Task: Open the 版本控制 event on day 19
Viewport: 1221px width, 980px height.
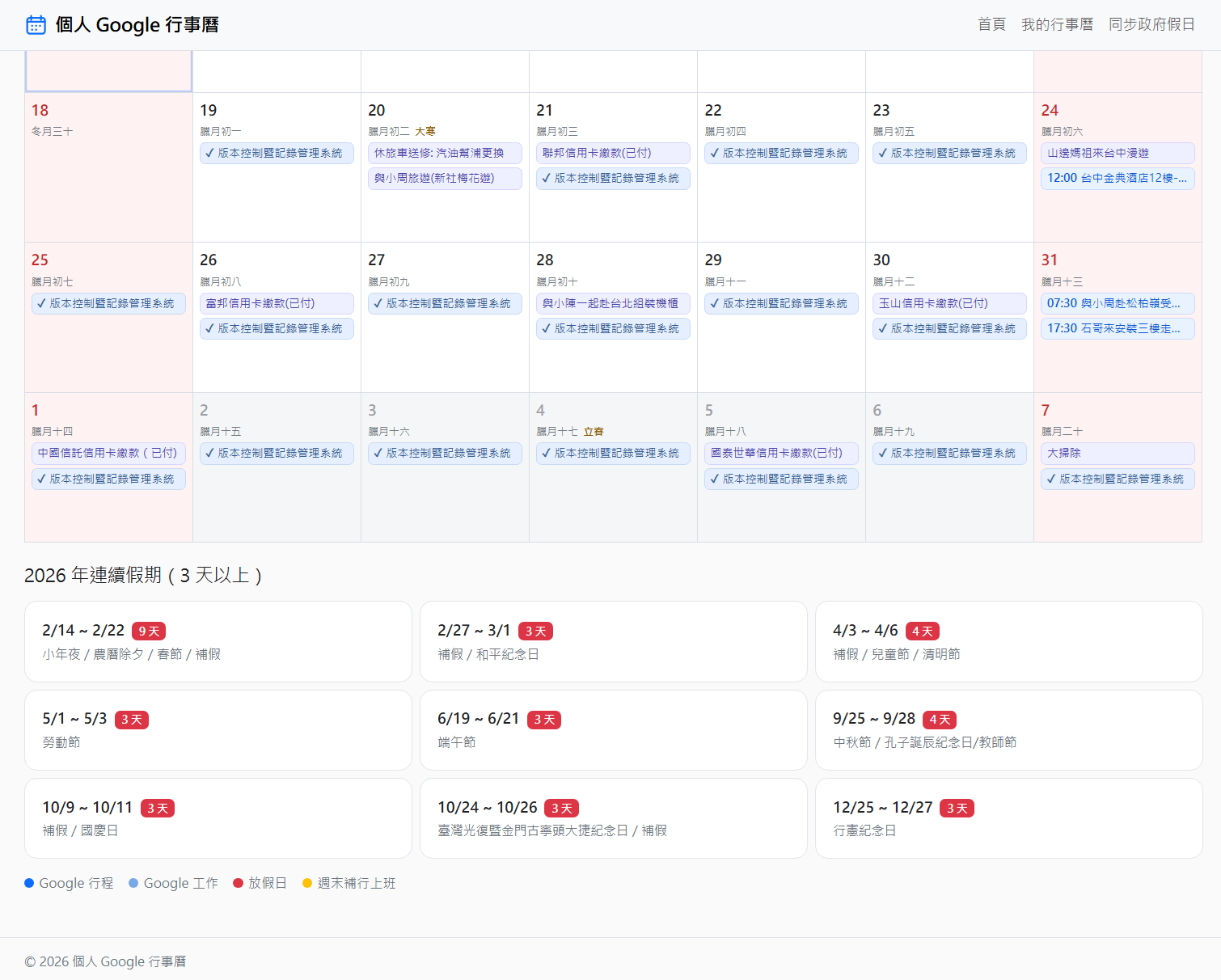Action: tap(277, 153)
